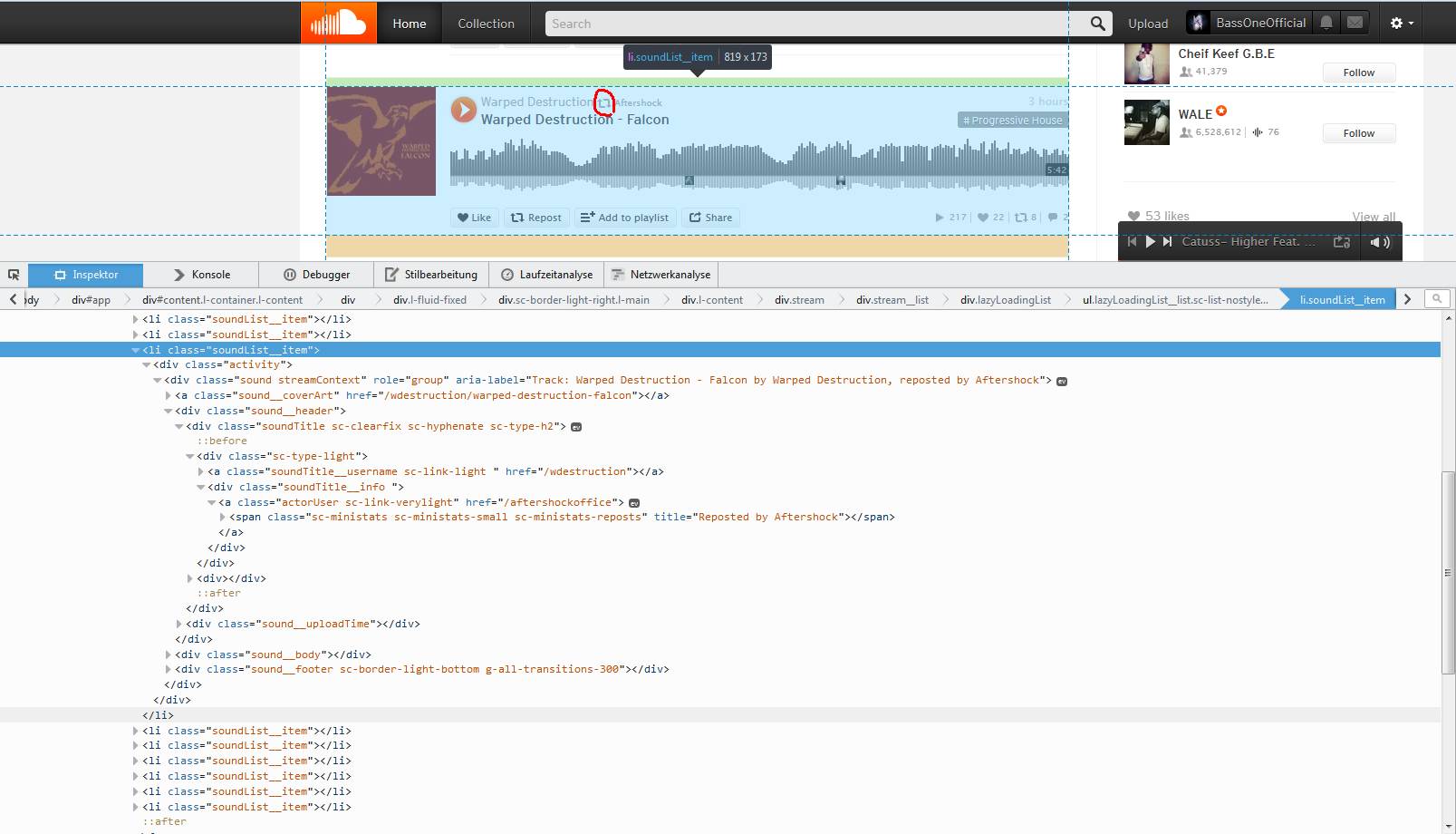Collapse the sound__header div node

[x=169, y=411]
